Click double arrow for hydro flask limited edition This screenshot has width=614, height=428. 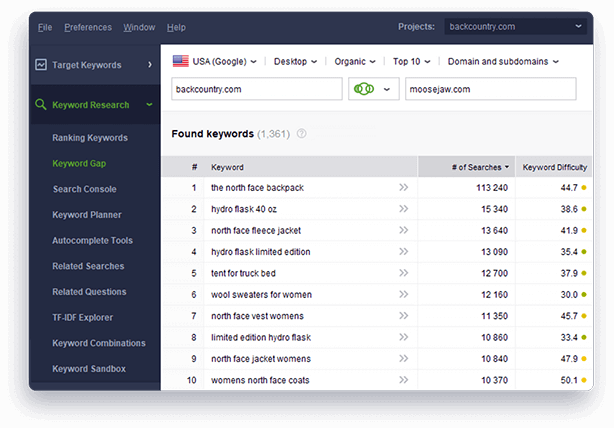(404, 251)
